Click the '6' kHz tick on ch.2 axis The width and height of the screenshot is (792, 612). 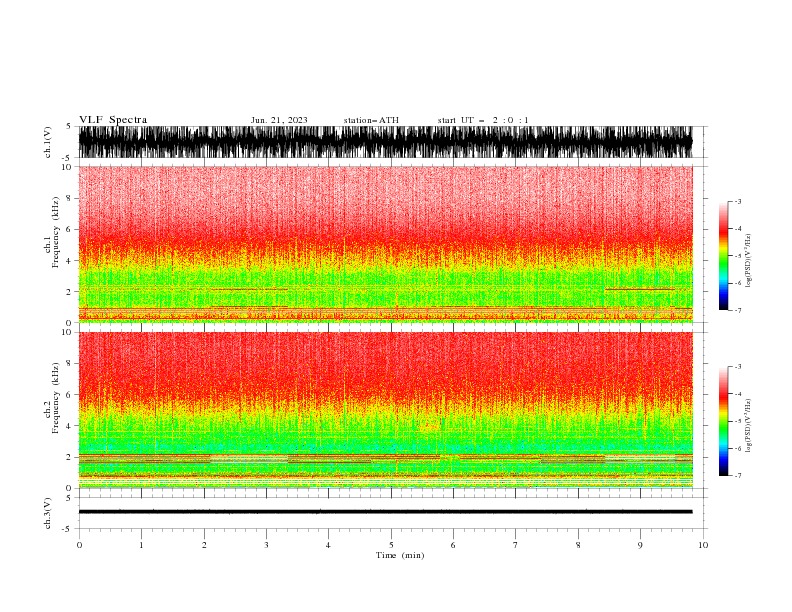[x=69, y=395]
